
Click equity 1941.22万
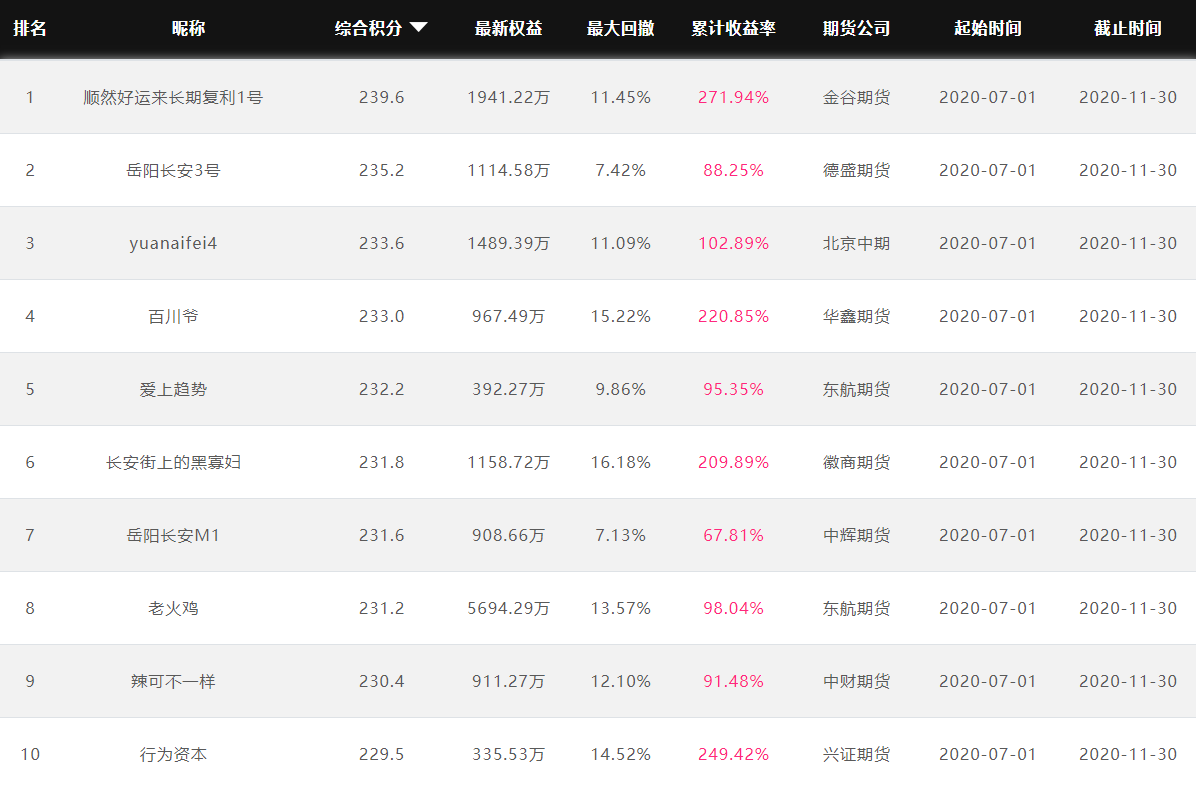508,98
